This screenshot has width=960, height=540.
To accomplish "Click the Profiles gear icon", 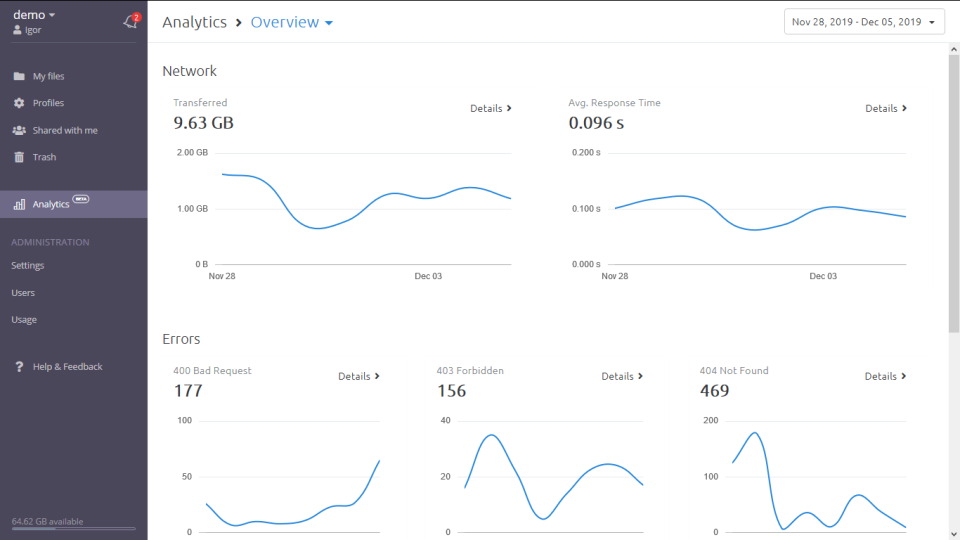I will point(19,103).
